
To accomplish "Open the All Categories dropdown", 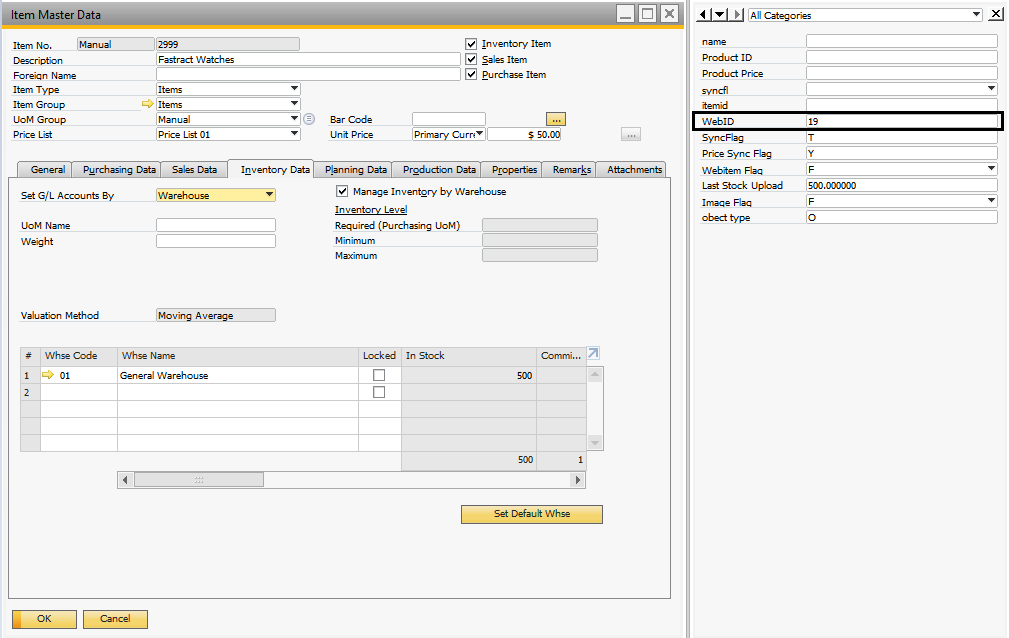I will click(976, 15).
